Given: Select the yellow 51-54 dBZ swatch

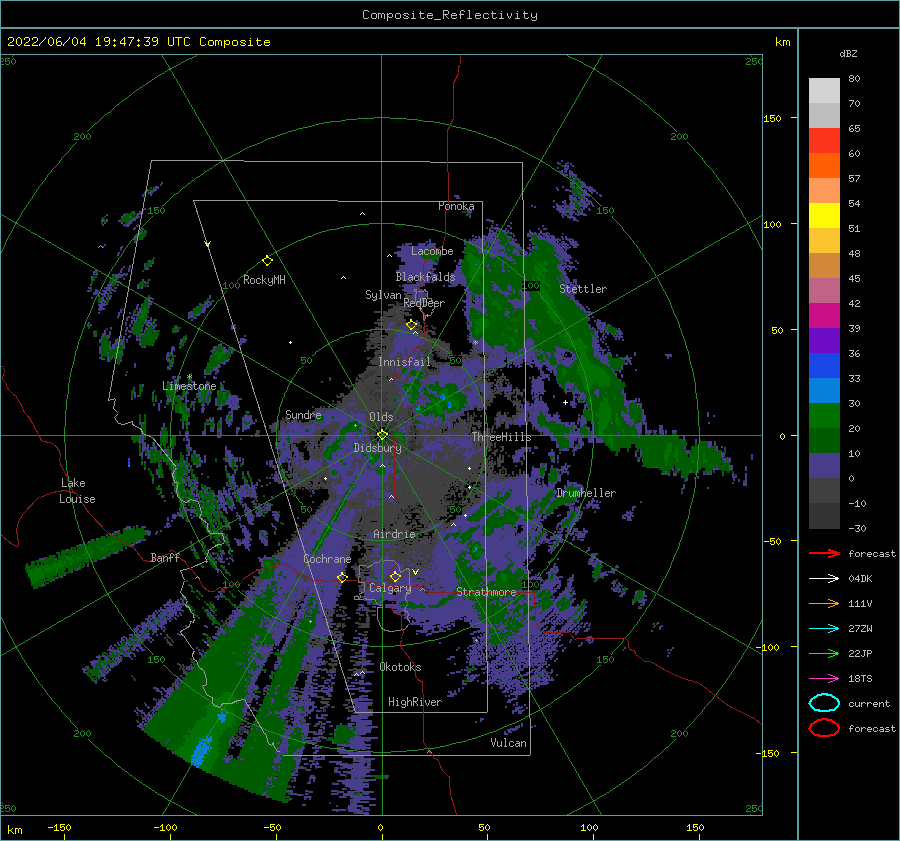Looking at the screenshot, I should [x=824, y=216].
